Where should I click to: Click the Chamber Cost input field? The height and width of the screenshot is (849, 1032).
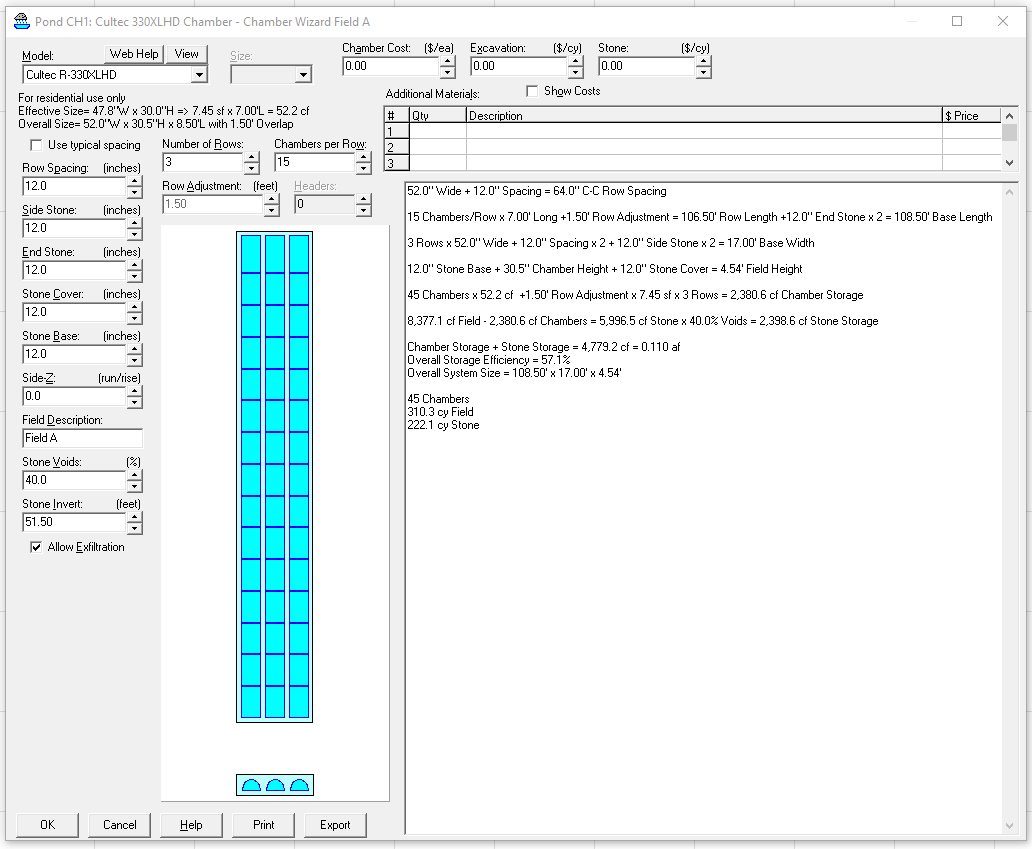click(391, 66)
